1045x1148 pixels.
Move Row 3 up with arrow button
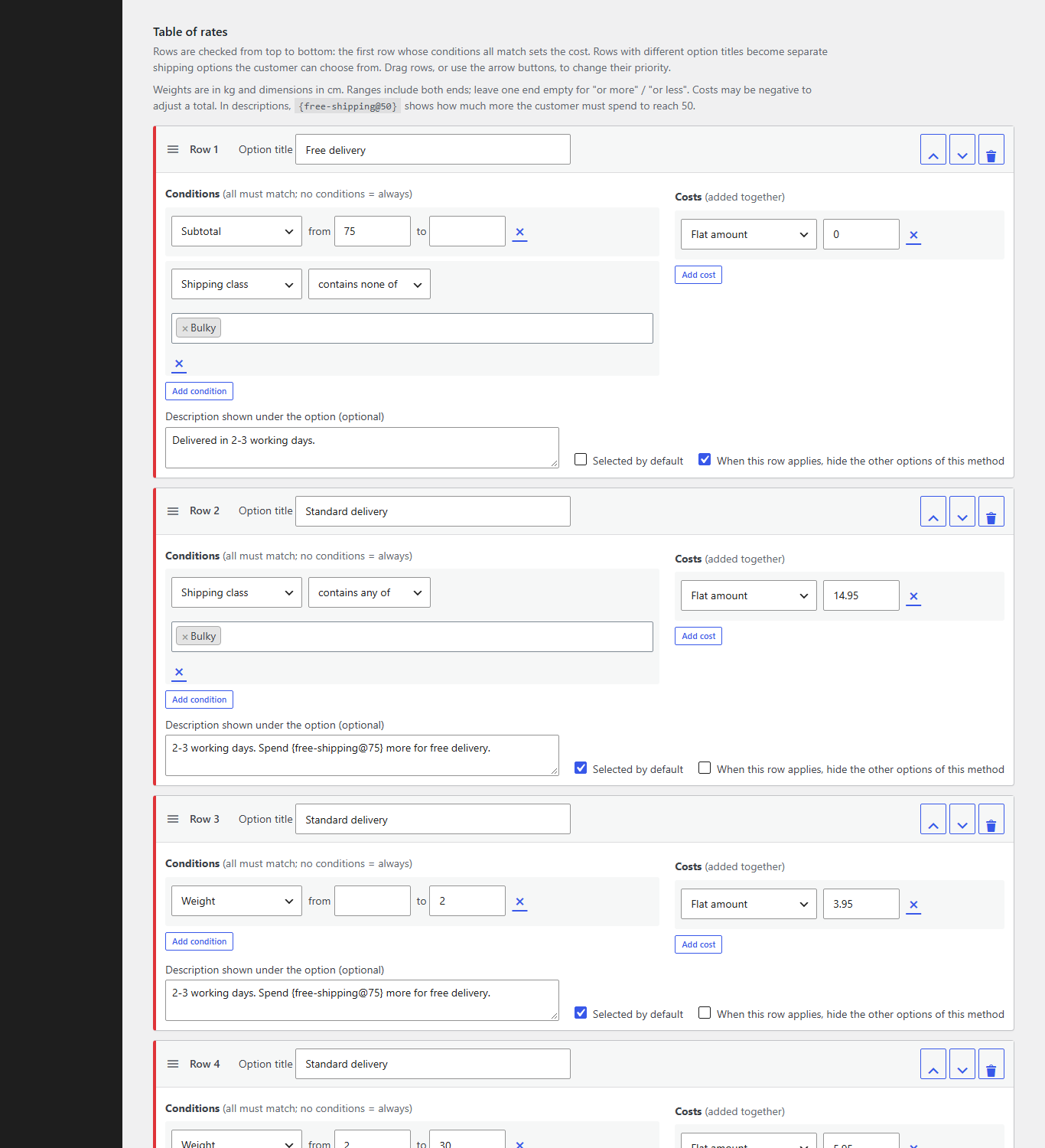coord(933,819)
